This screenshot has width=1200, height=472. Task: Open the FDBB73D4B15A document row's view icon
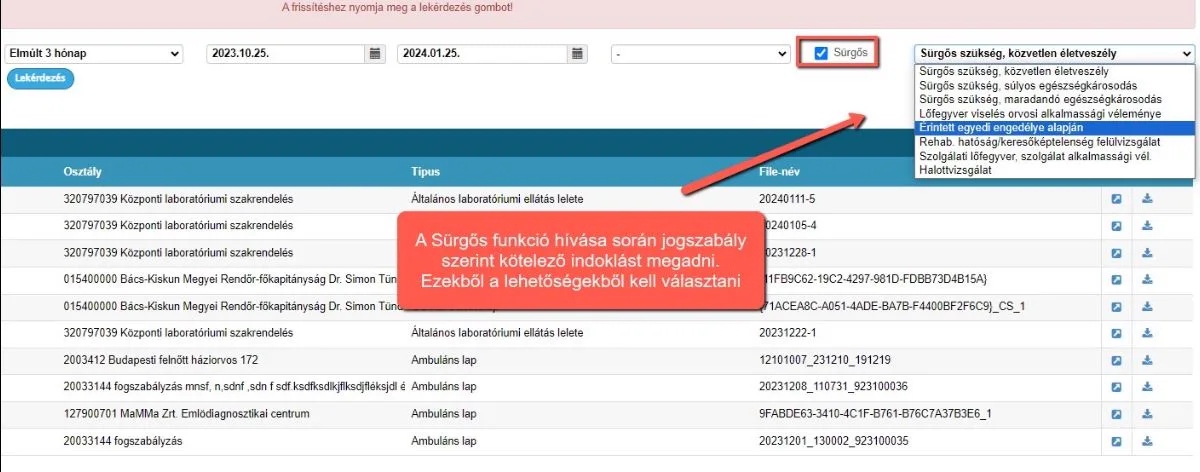(x=1117, y=279)
